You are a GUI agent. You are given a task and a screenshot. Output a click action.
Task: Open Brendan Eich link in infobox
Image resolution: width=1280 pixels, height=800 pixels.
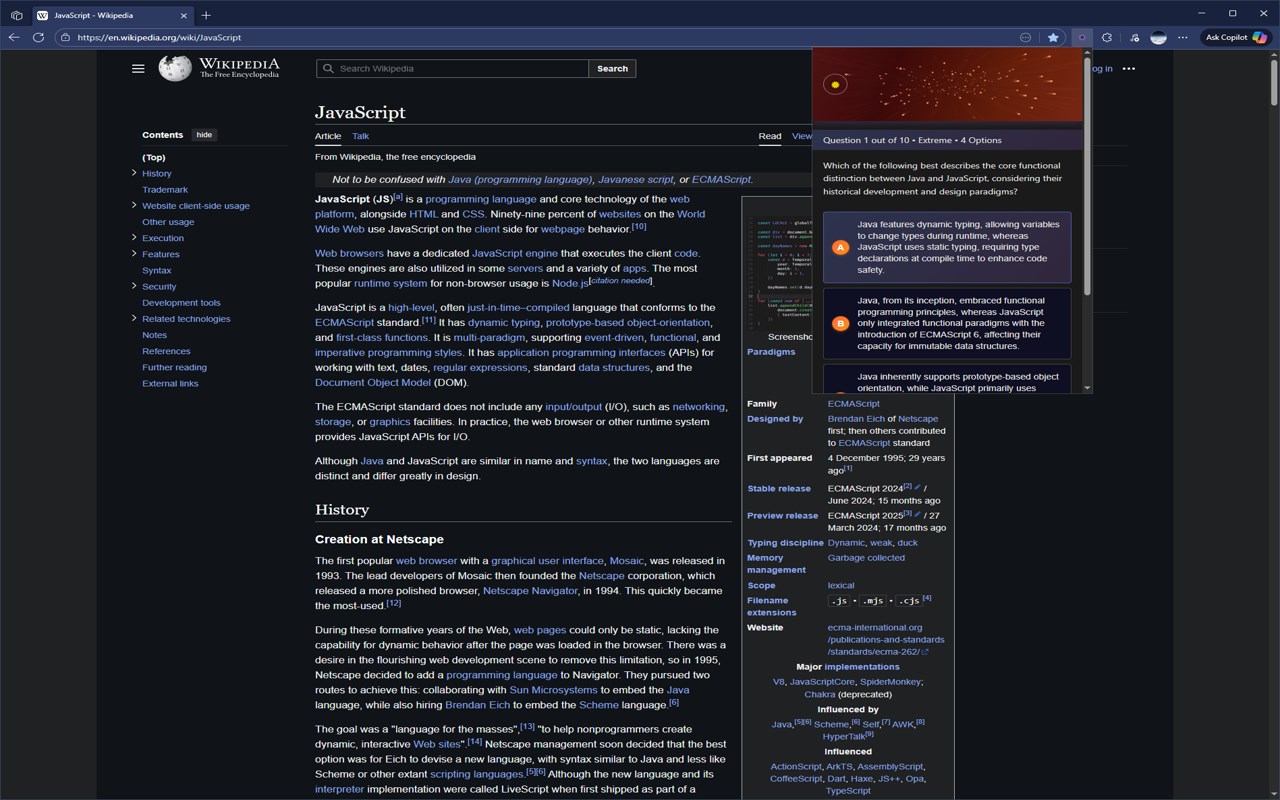pos(856,419)
